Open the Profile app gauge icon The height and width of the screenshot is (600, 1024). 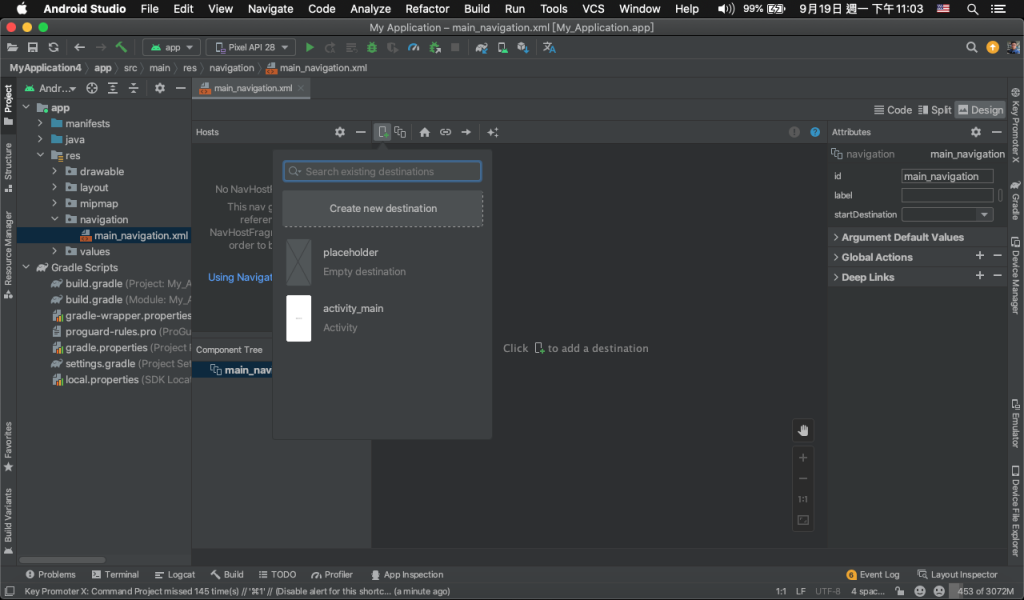pyautogui.click(x=413, y=48)
